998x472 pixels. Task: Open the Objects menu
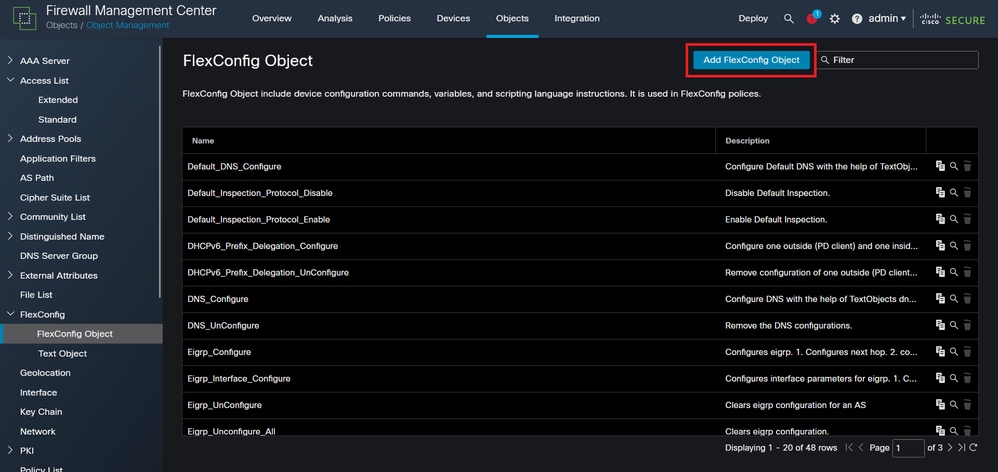tap(512, 18)
